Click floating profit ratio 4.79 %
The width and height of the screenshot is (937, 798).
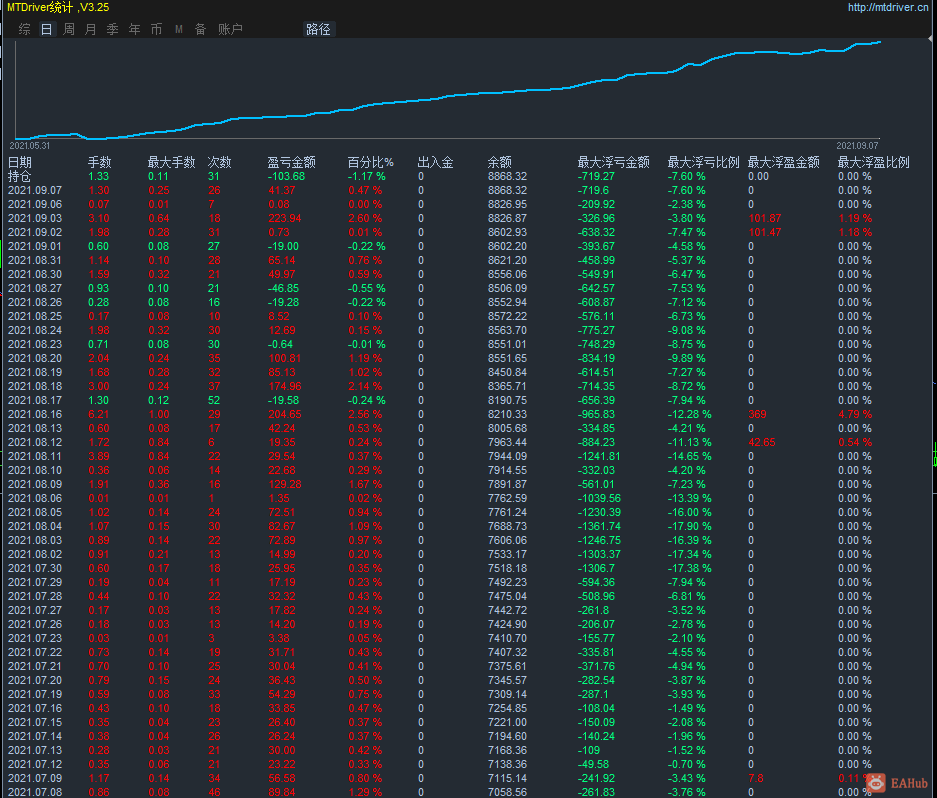point(855,414)
